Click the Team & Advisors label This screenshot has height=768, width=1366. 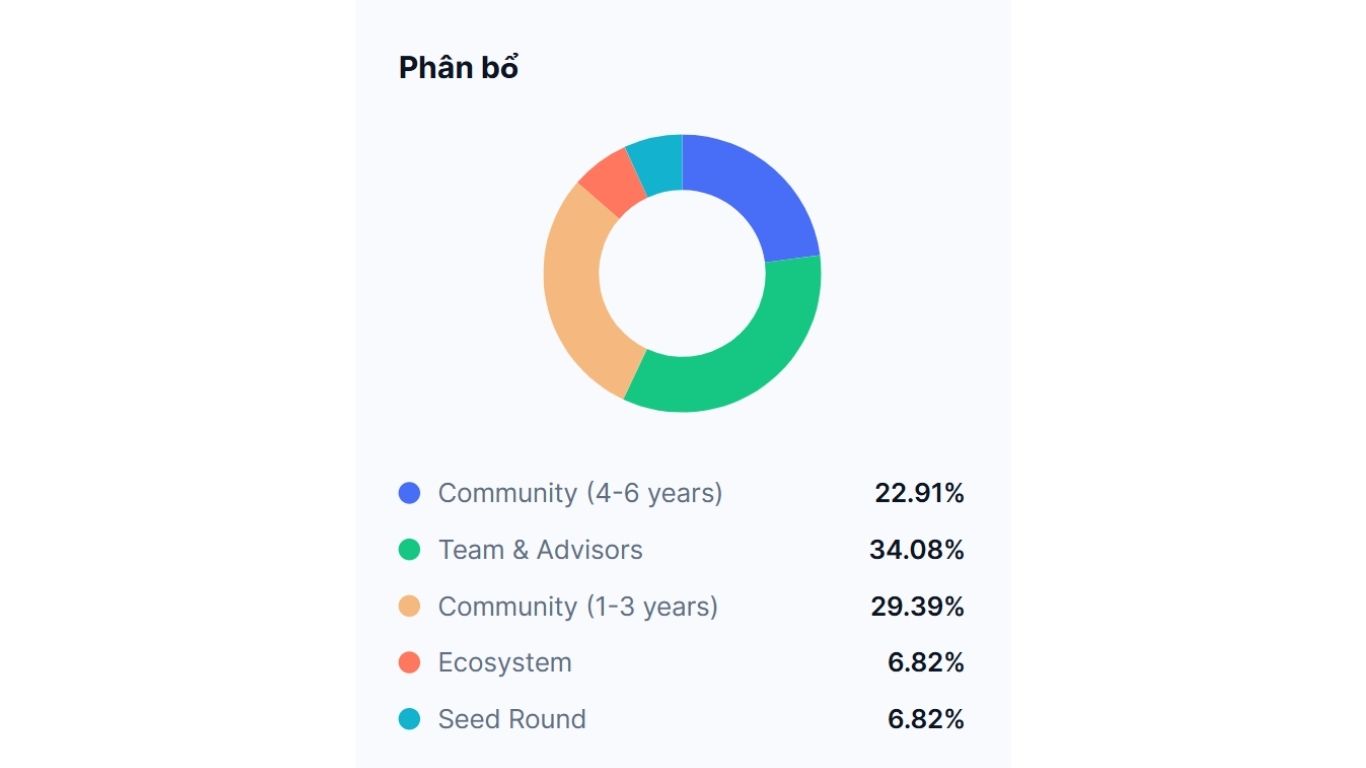tap(540, 550)
